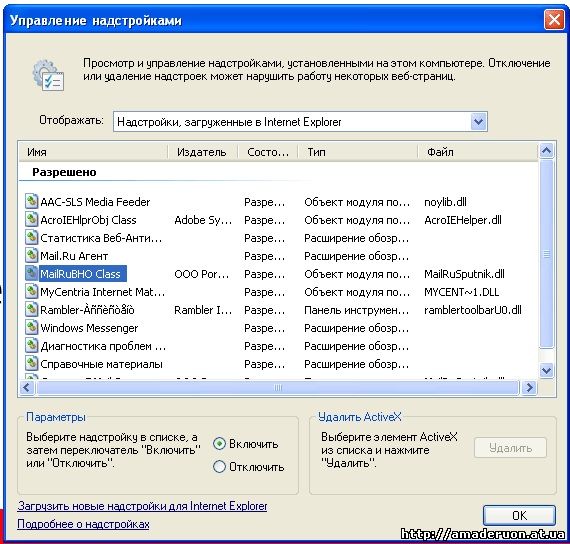The image size is (570, 544).
Task: Click the Разрешено group heading
Action: (x=64, y=172)
